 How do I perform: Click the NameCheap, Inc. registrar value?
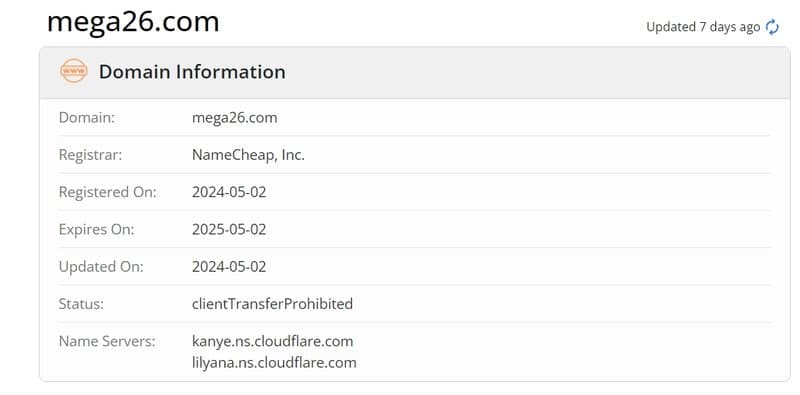coord(248,155)
